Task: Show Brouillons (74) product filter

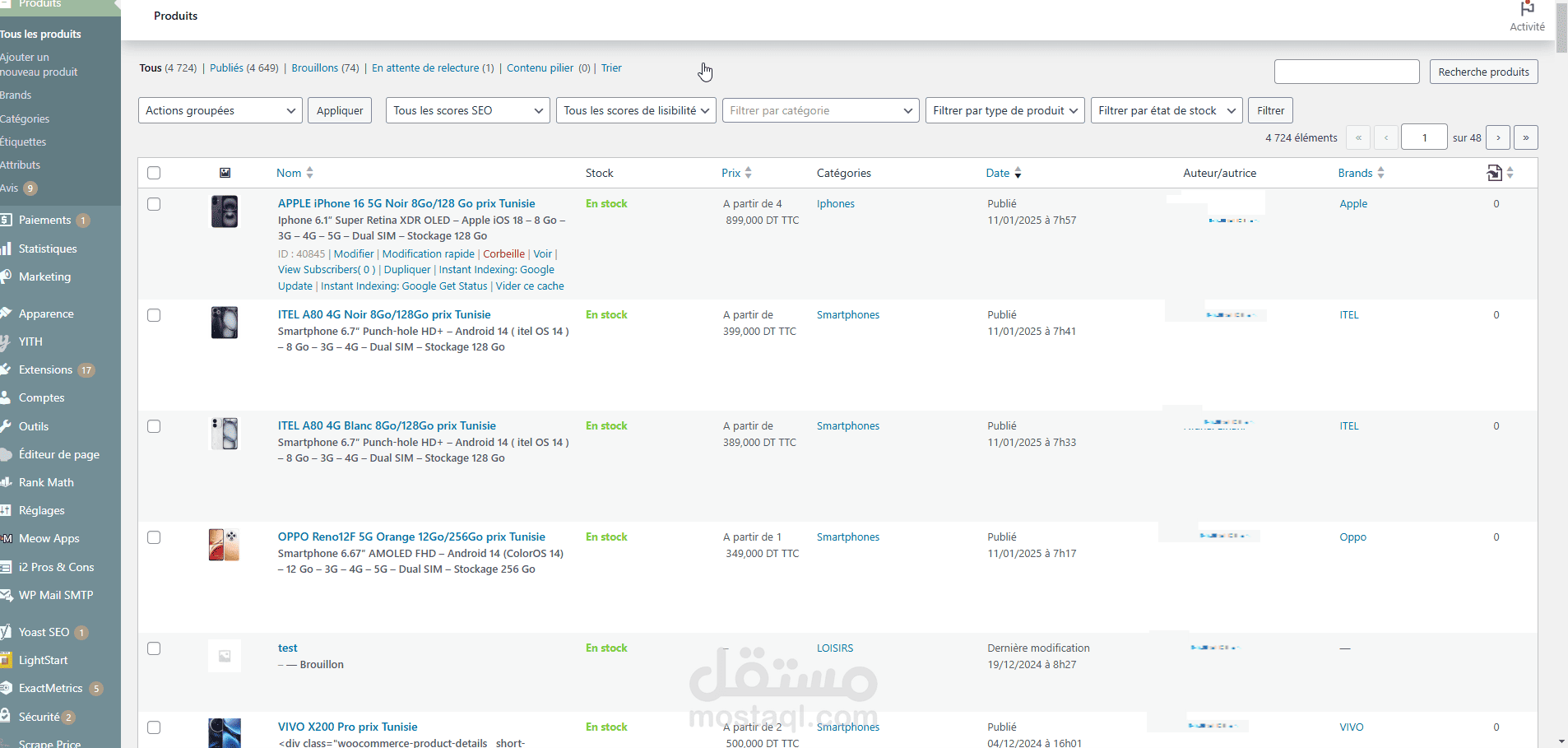Action: point(325,68)
